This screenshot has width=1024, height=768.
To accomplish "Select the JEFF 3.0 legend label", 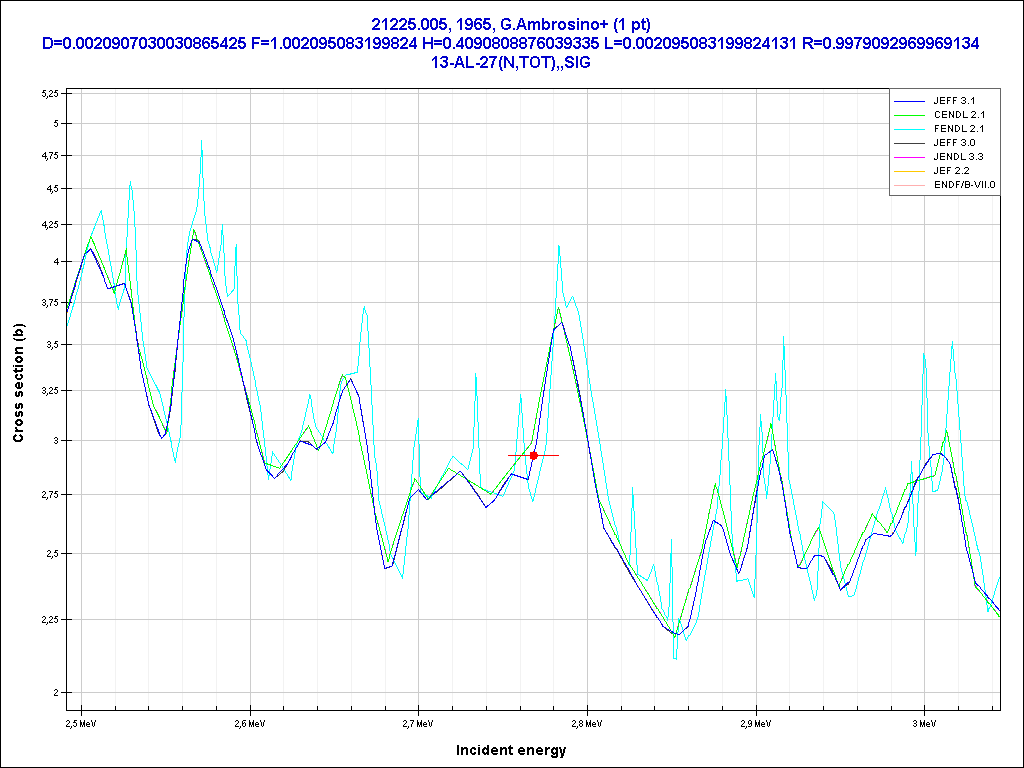I will (954, 143).
